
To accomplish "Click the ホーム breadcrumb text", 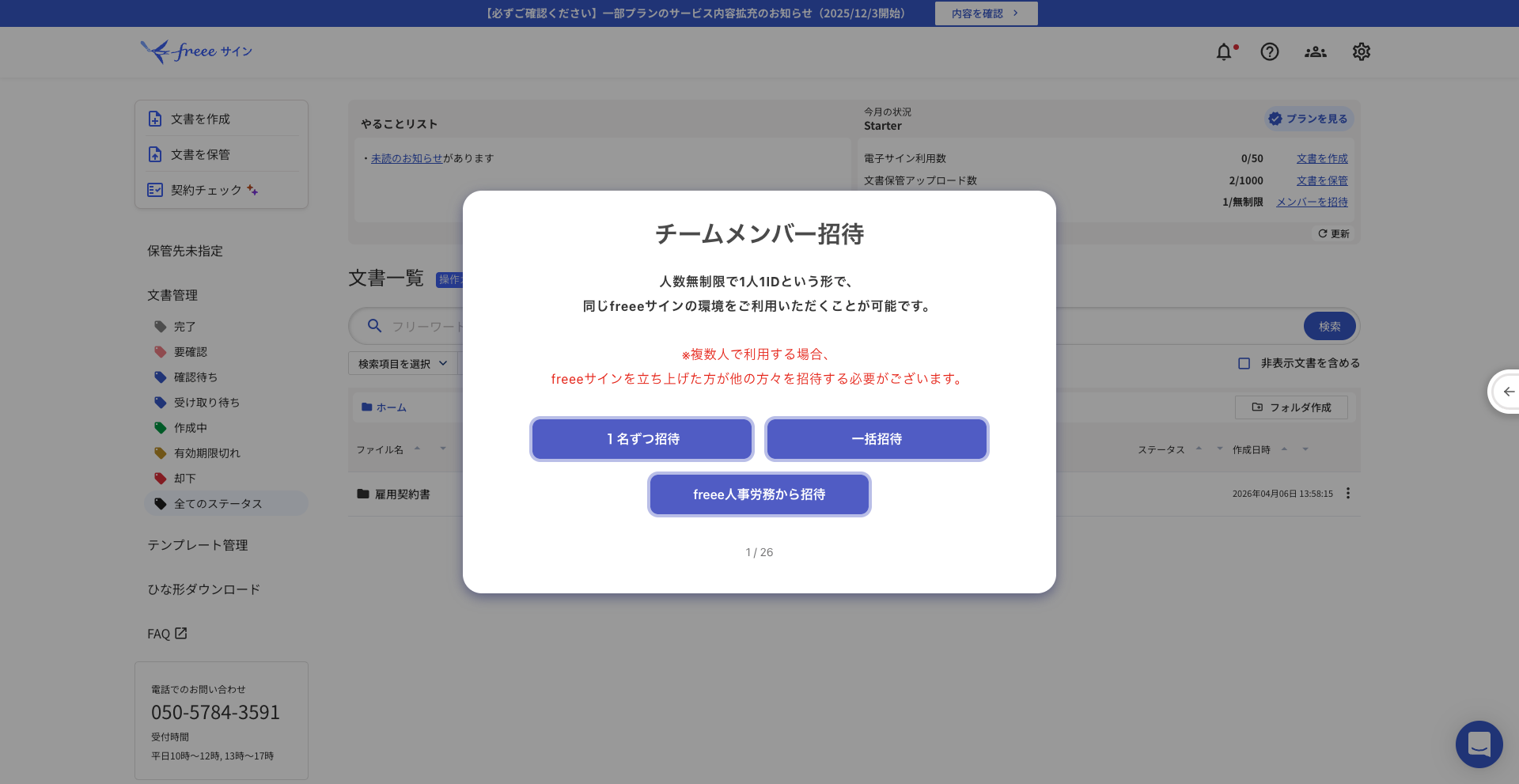I will tap(392, 407).
